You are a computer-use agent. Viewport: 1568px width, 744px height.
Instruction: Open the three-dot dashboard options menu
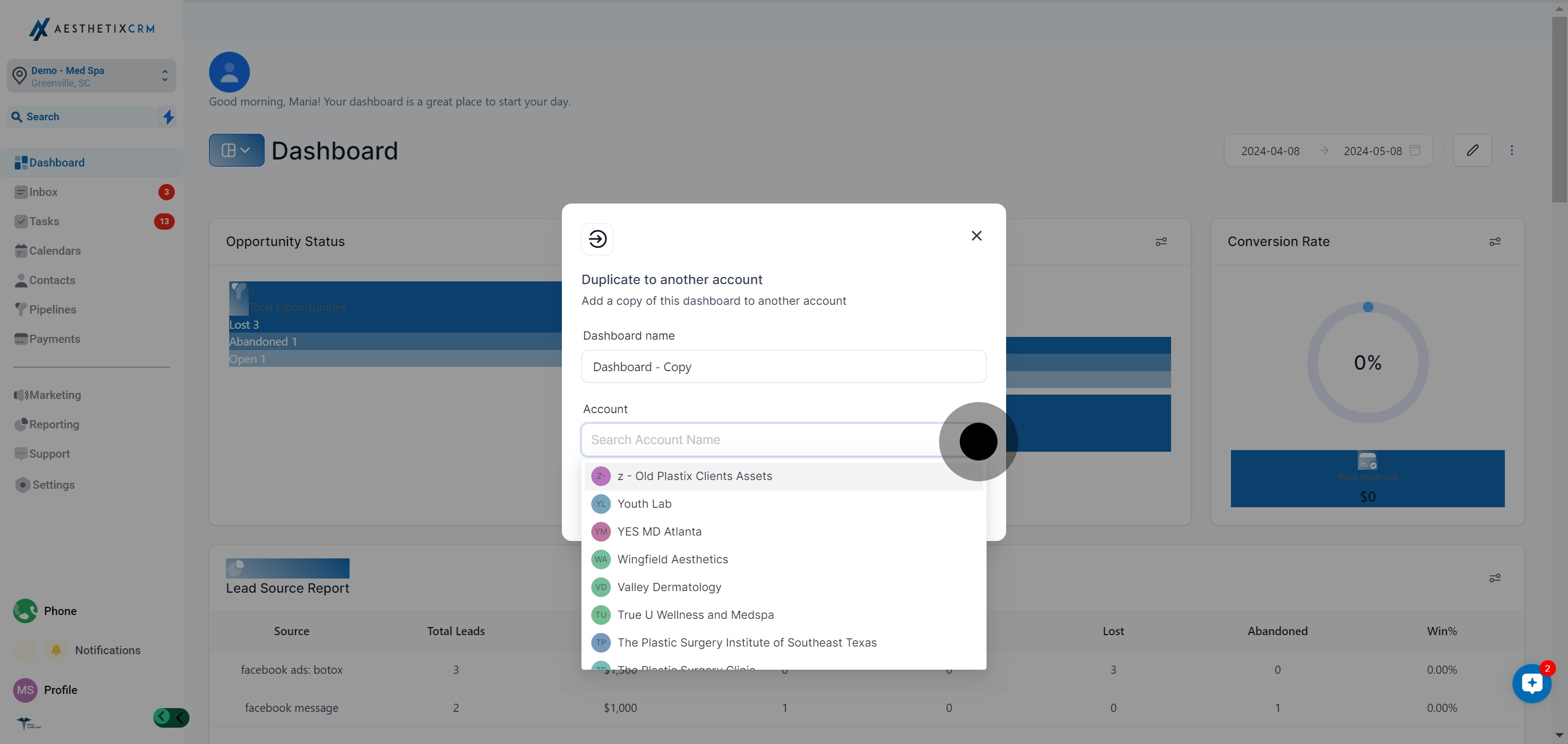click(1511, 150)
